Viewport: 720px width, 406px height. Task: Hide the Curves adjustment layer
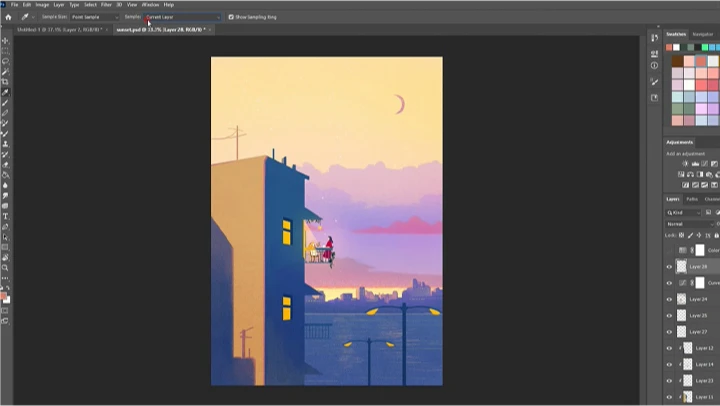(x=669, y=283)
